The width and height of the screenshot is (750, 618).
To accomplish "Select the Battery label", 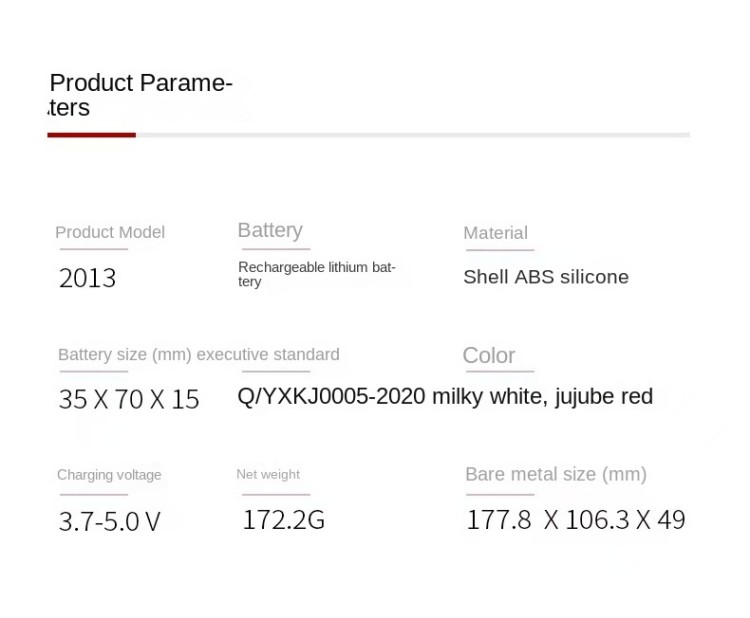I will pyautogui.click(x=270, y=230).
